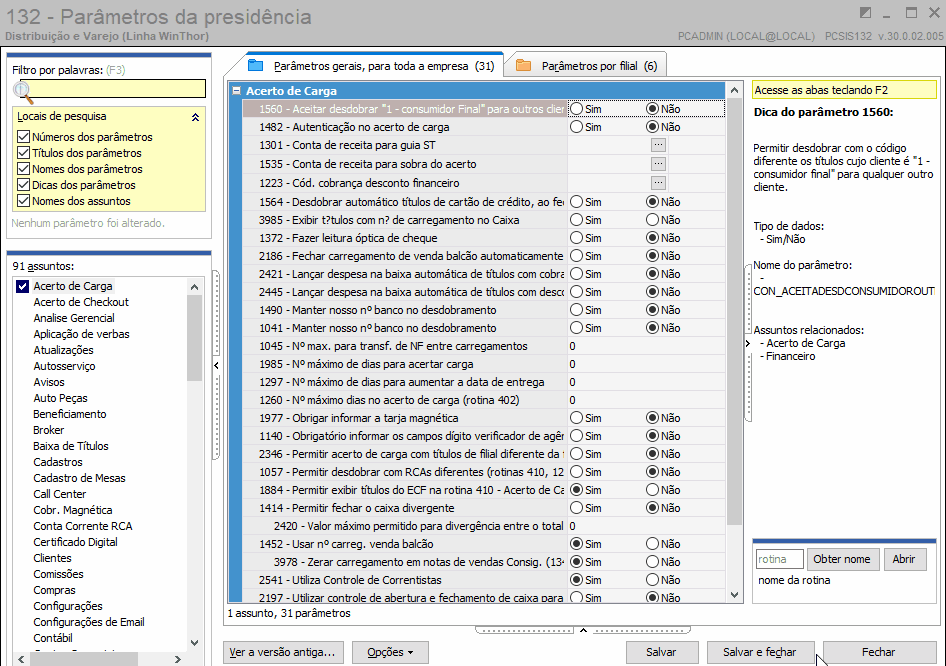This screenshot has height=666, width=946.
Task: Click the bottom splitter up arrow
Action: coord(583,630)
